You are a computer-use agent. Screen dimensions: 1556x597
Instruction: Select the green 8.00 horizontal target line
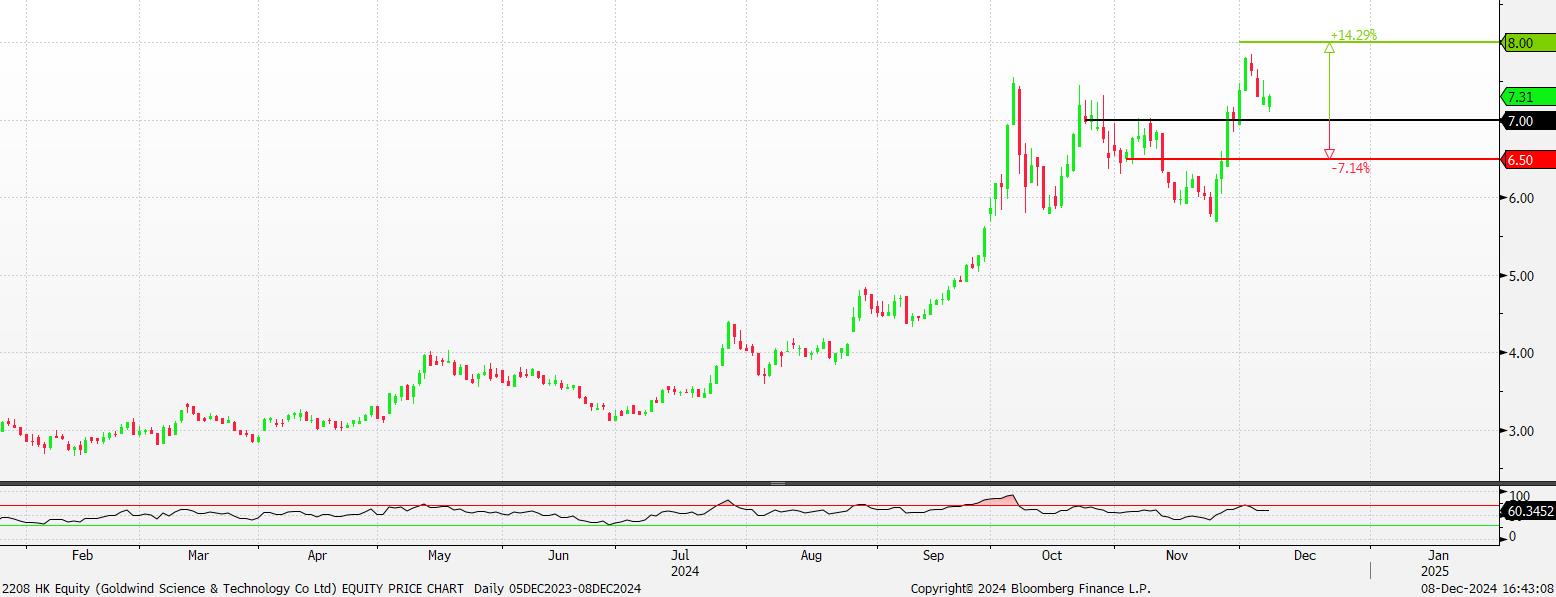tap(1370, 42)
